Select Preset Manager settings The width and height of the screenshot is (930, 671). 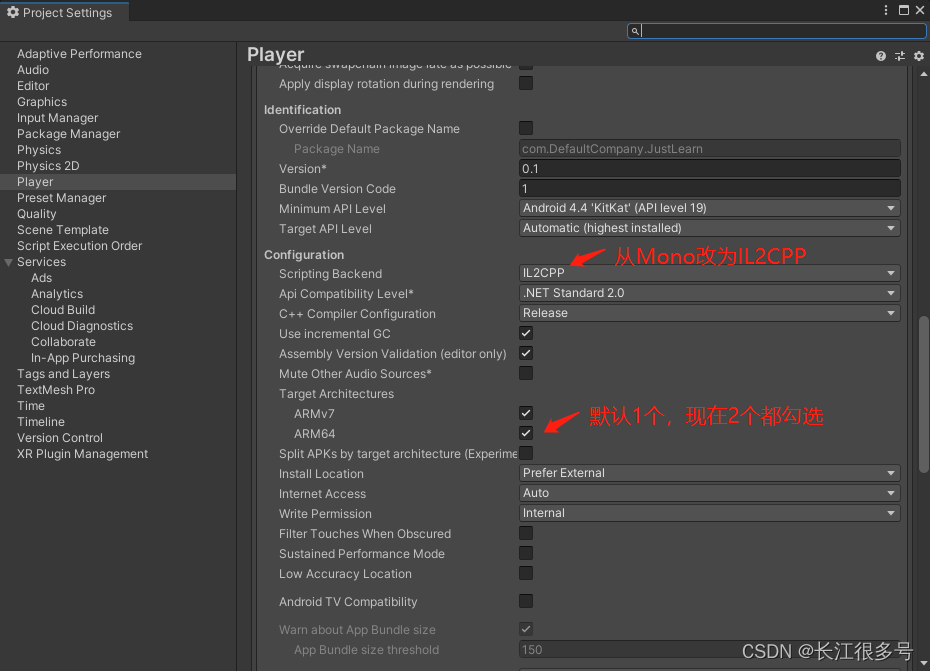(x=62, y=198)
